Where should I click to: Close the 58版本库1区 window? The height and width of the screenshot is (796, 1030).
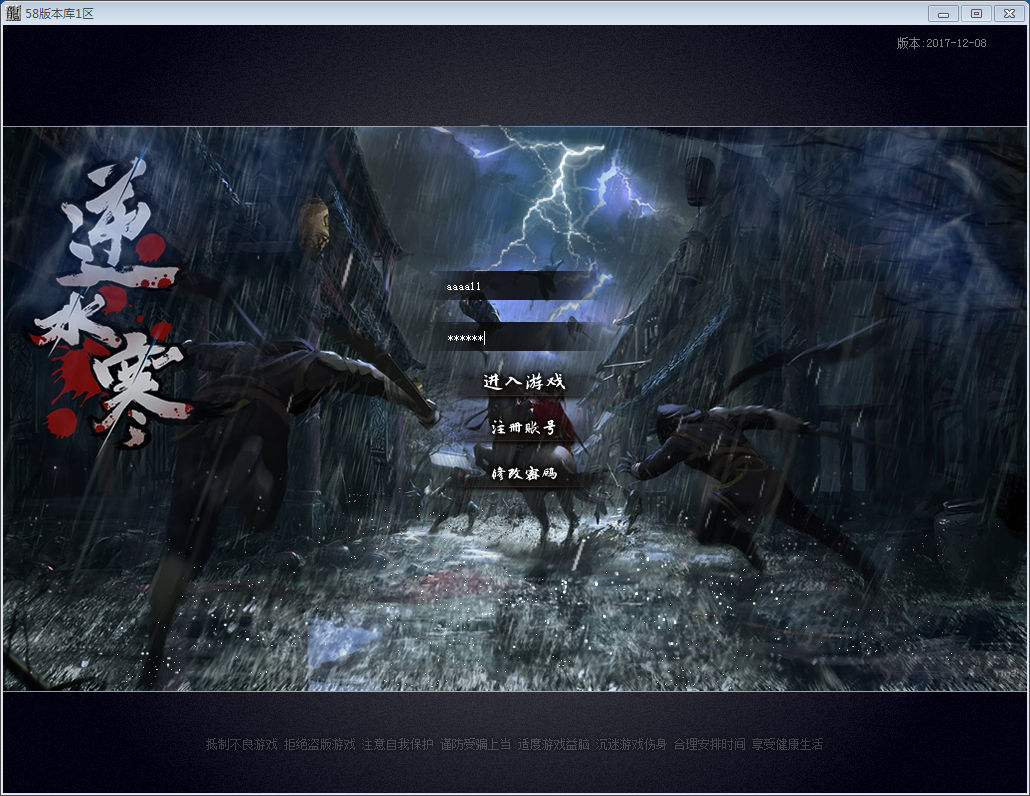[x=1010, y=13]
